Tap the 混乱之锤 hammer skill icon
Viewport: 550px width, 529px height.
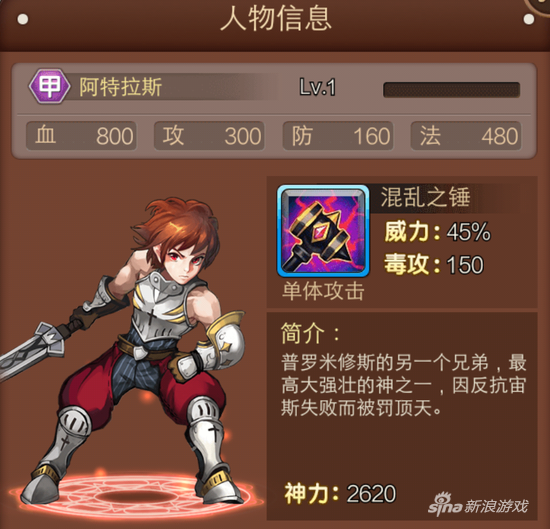click(x=323, y=231)
